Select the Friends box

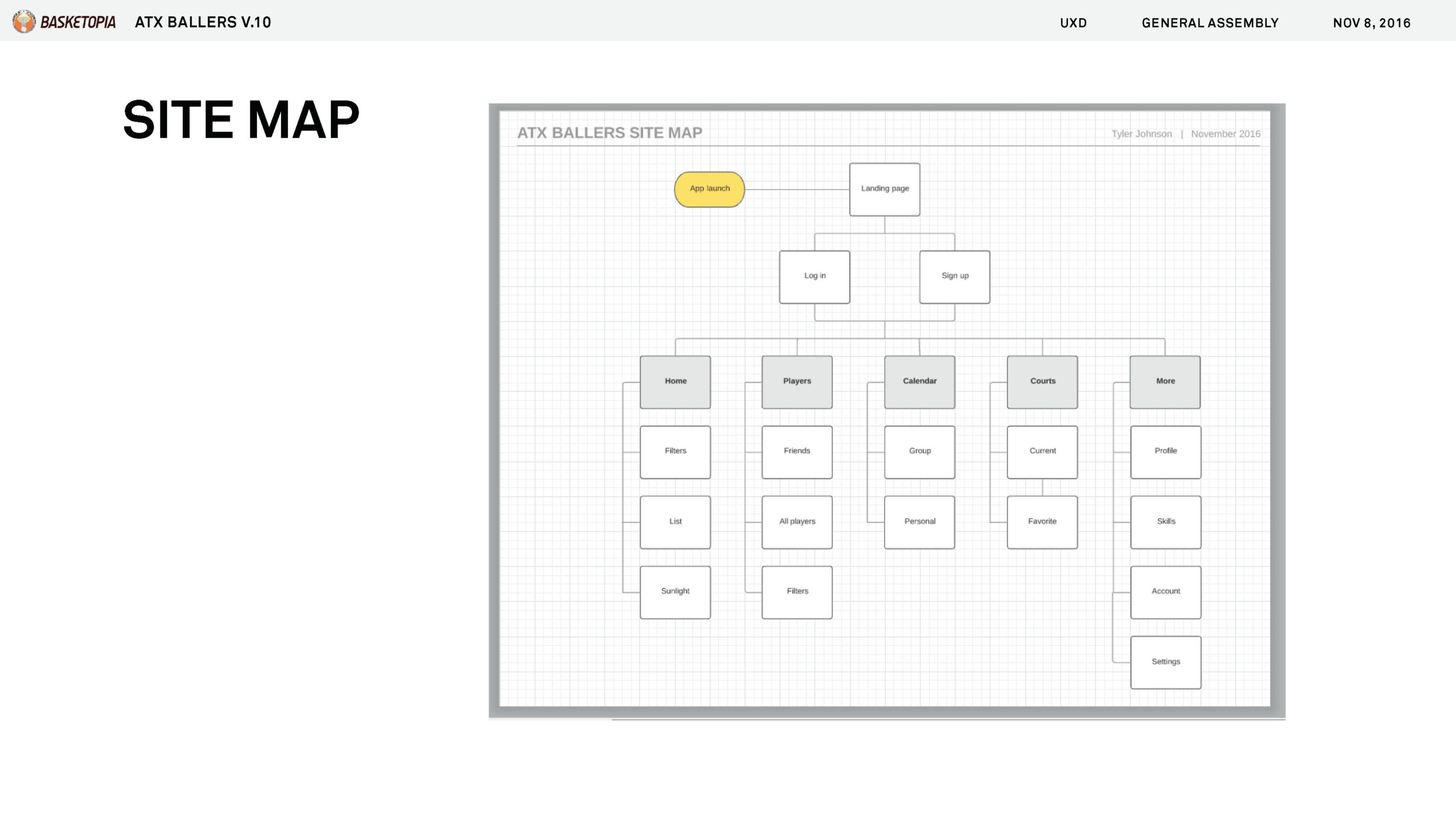pyautogui.click(x=797, y=452)
